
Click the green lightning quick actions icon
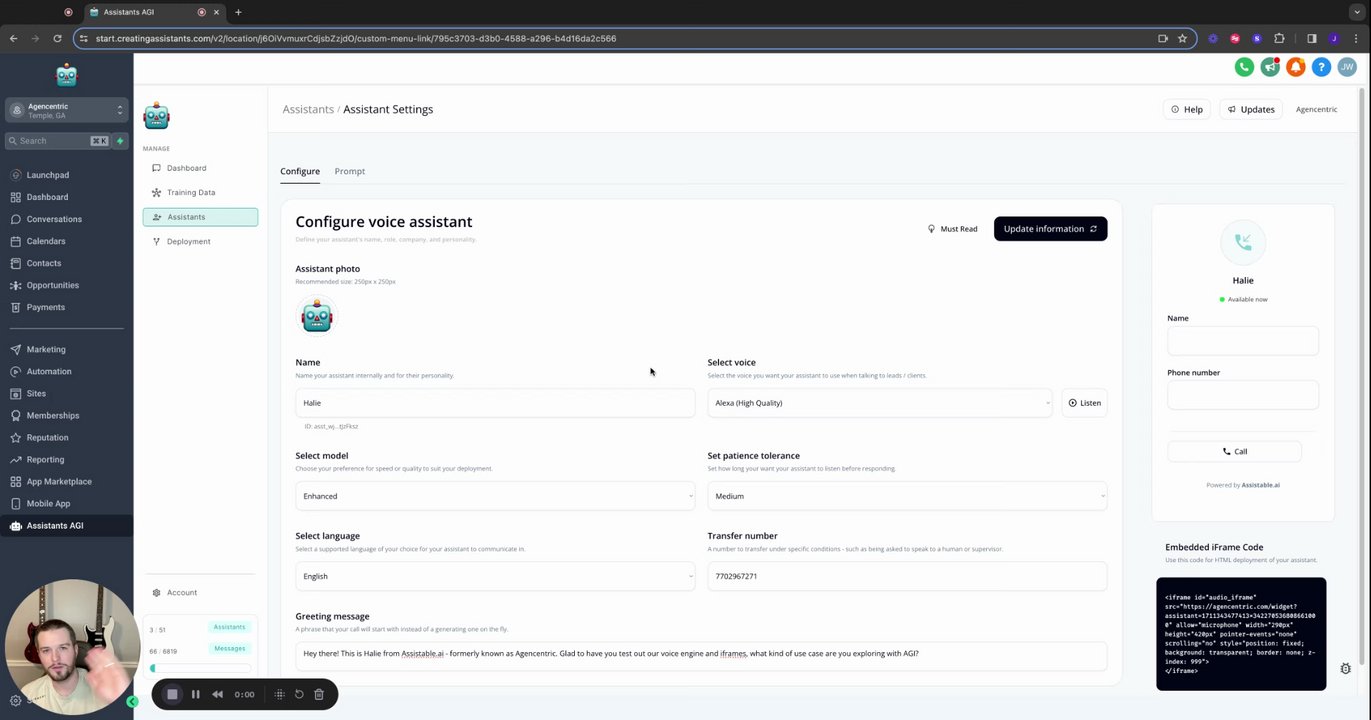(x=120, y=141)
